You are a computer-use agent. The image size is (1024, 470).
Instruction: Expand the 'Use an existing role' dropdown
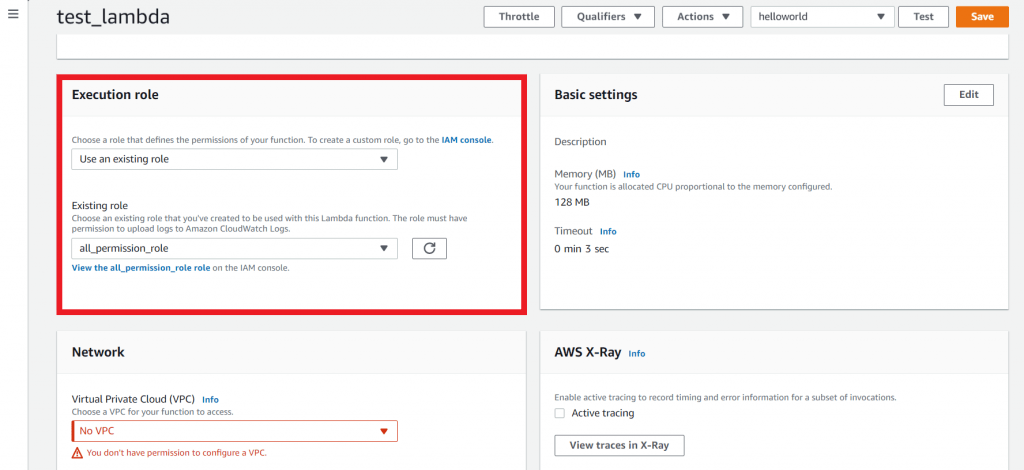click(x=234, y=159)
